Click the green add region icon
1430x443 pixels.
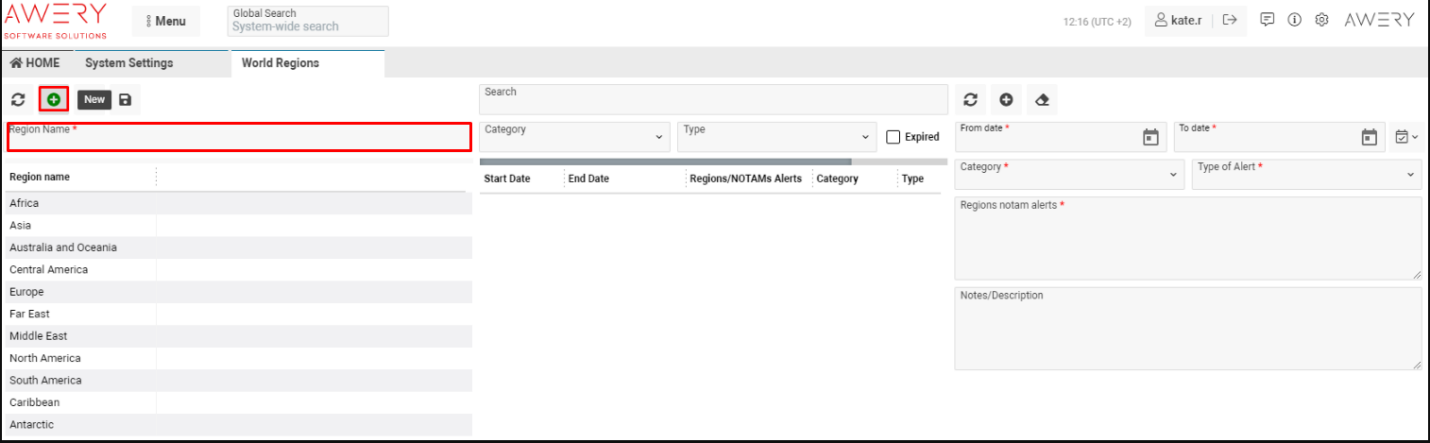point(53,99)
